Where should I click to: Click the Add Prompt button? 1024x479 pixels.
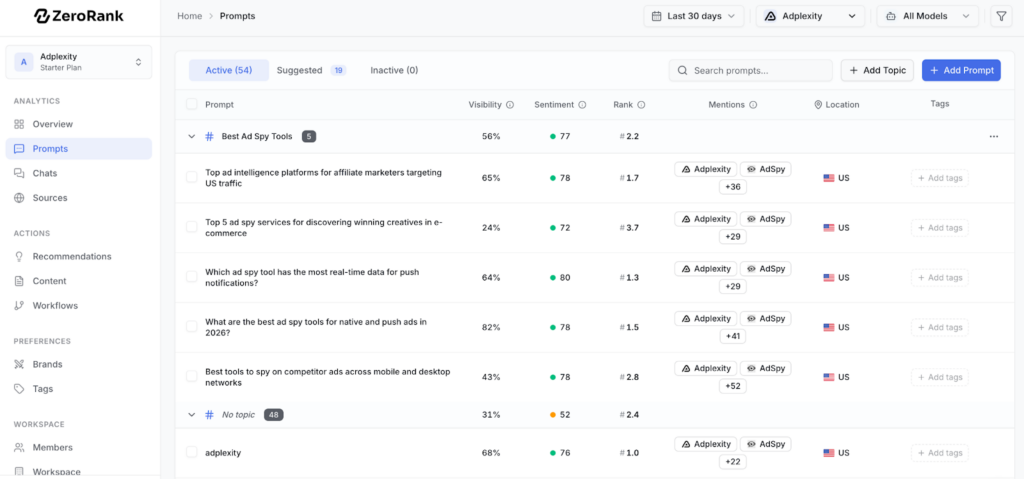point(960,70)
